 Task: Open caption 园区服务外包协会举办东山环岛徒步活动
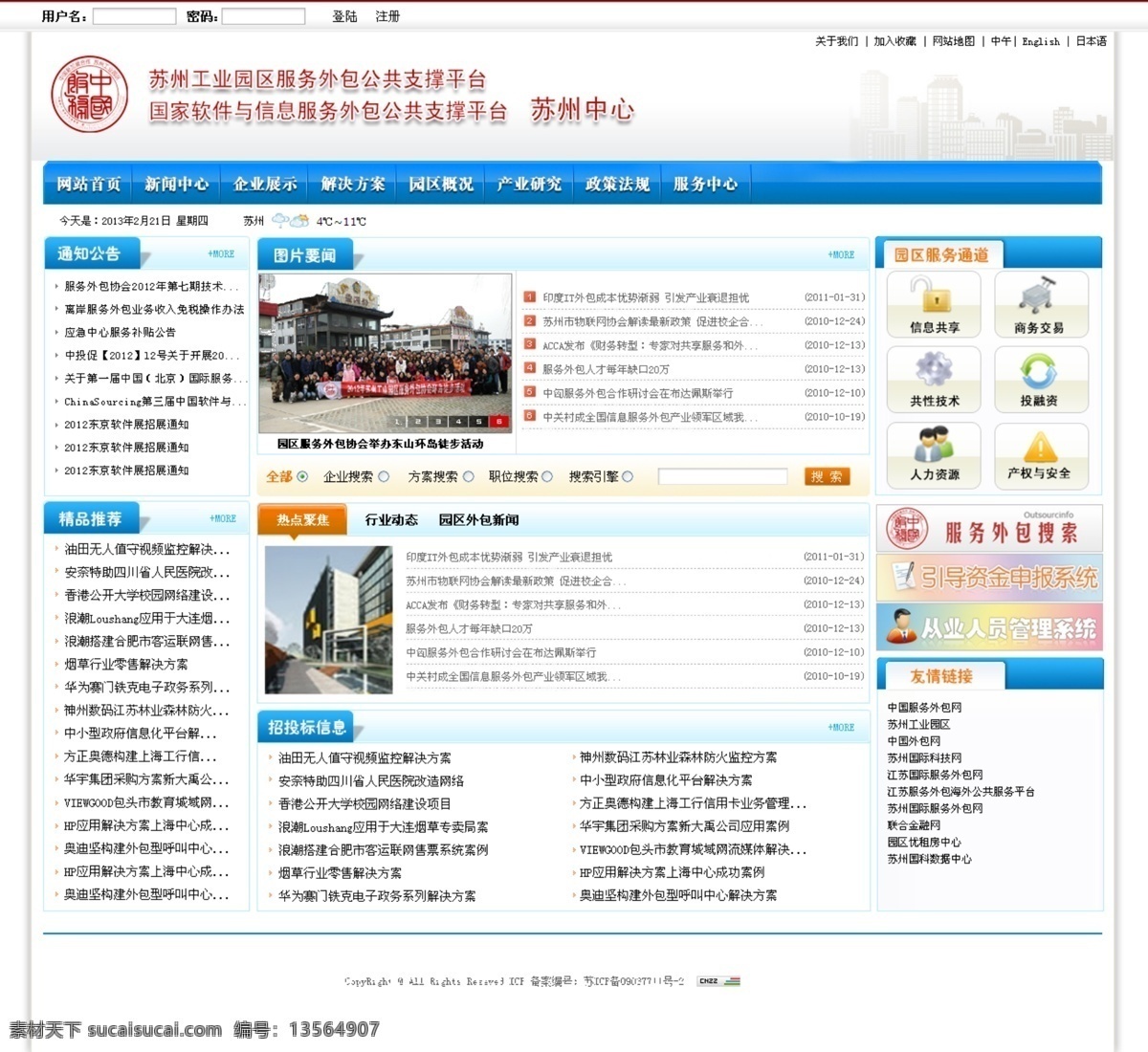coord(381,444)
